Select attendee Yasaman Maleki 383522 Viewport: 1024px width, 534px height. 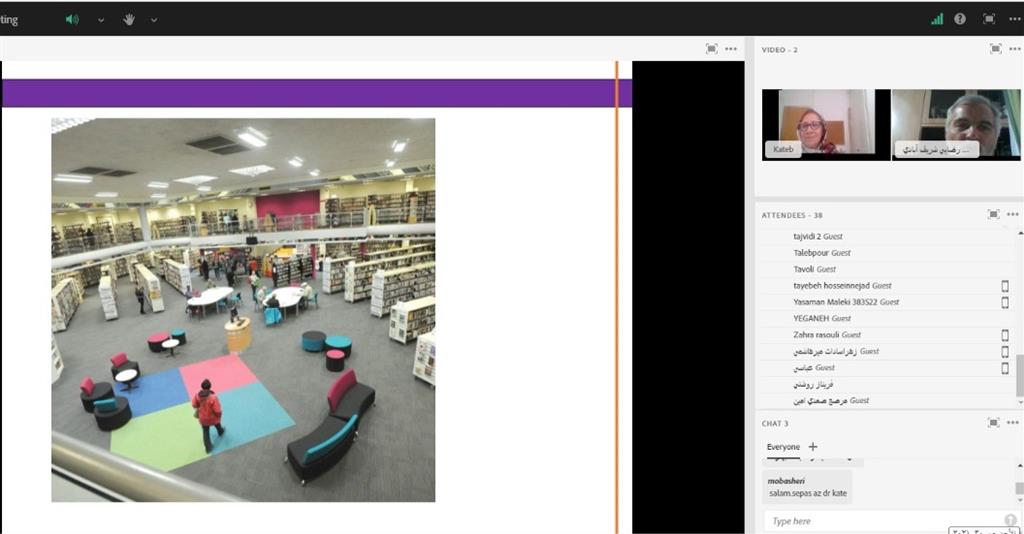click(x=846, y=302)
